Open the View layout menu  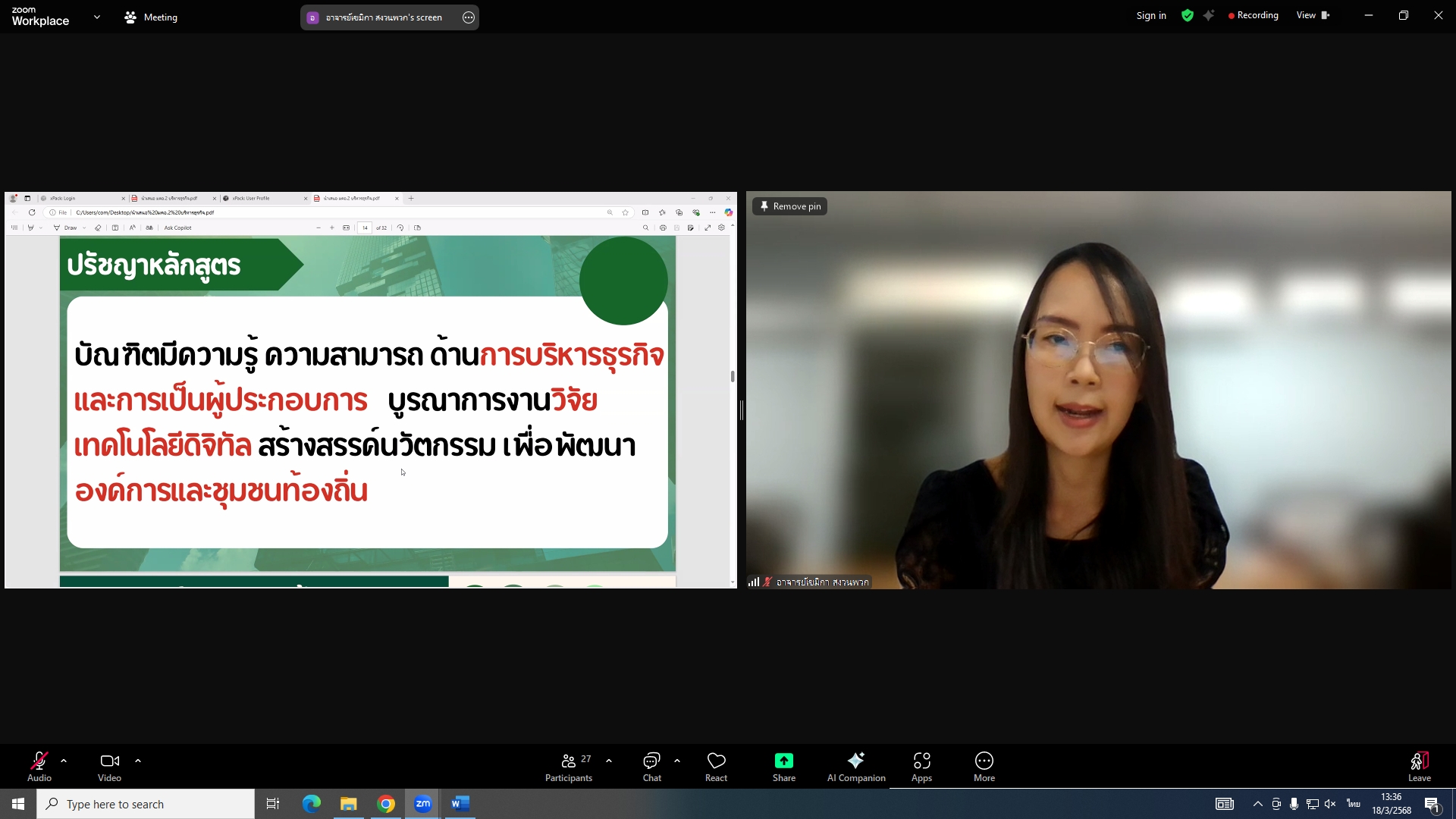(x=1312, y=15)
